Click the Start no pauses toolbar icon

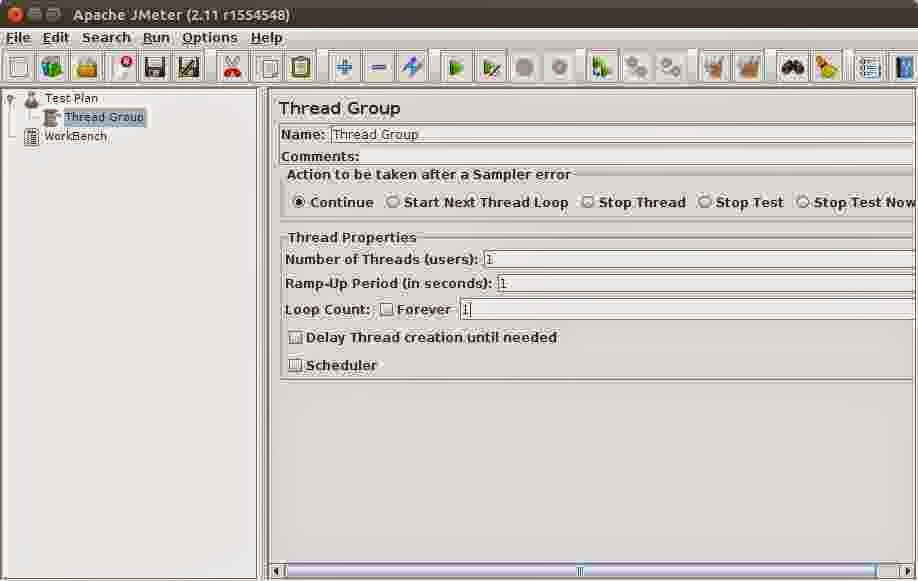point(491,68)
